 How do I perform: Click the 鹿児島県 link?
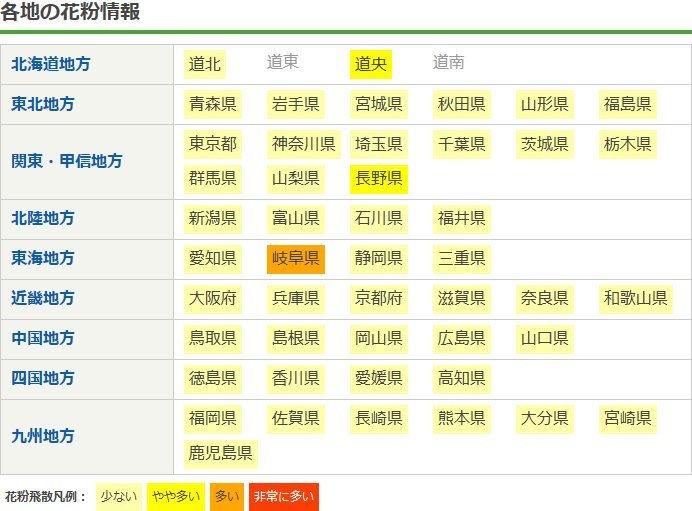[221, 453]
